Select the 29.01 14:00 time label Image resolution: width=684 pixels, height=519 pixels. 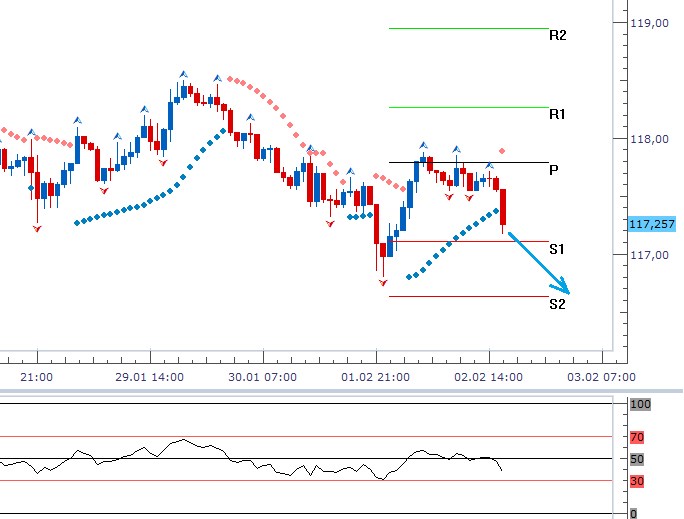coord(149,378)
